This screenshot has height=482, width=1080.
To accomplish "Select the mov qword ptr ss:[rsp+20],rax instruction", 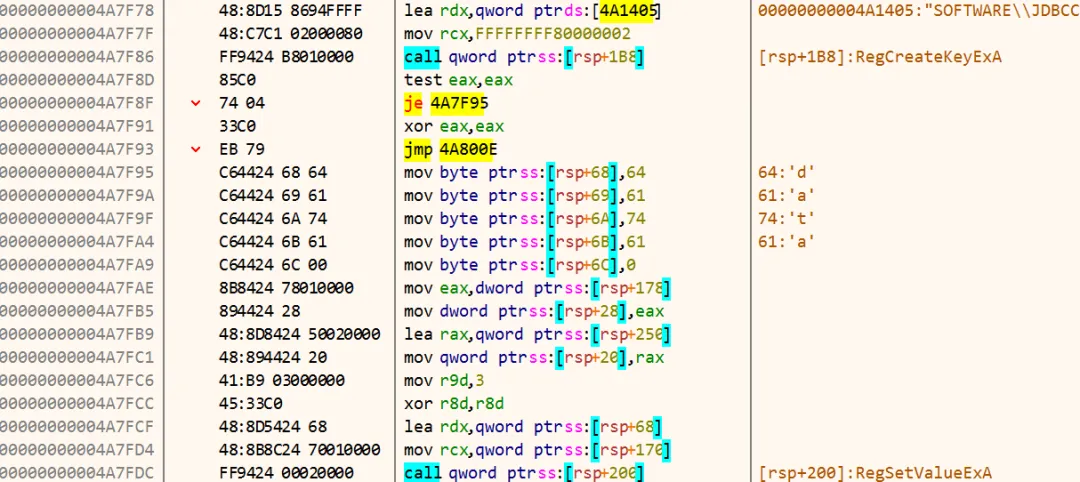I will coord(534,357).
